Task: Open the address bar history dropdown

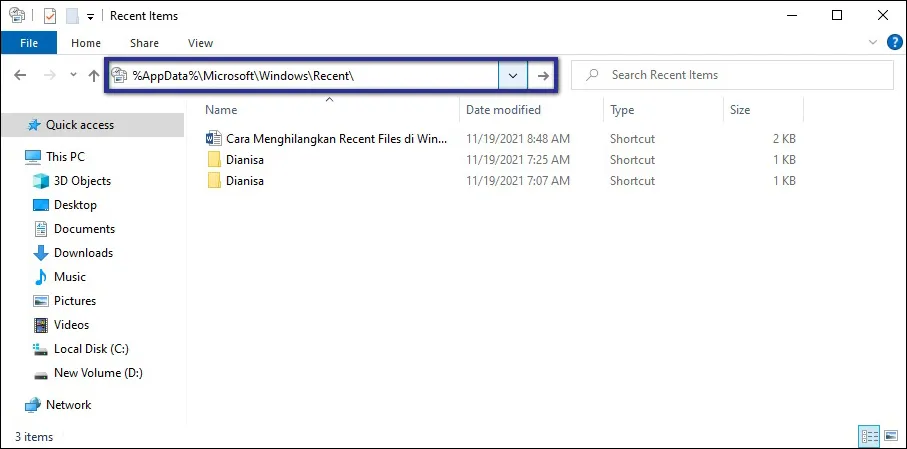Action: (513, 75)
